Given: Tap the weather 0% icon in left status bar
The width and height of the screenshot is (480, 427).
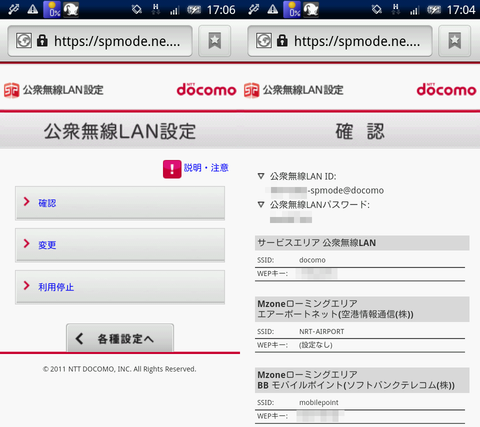Looking at the screenshot, I should point(52,9).
